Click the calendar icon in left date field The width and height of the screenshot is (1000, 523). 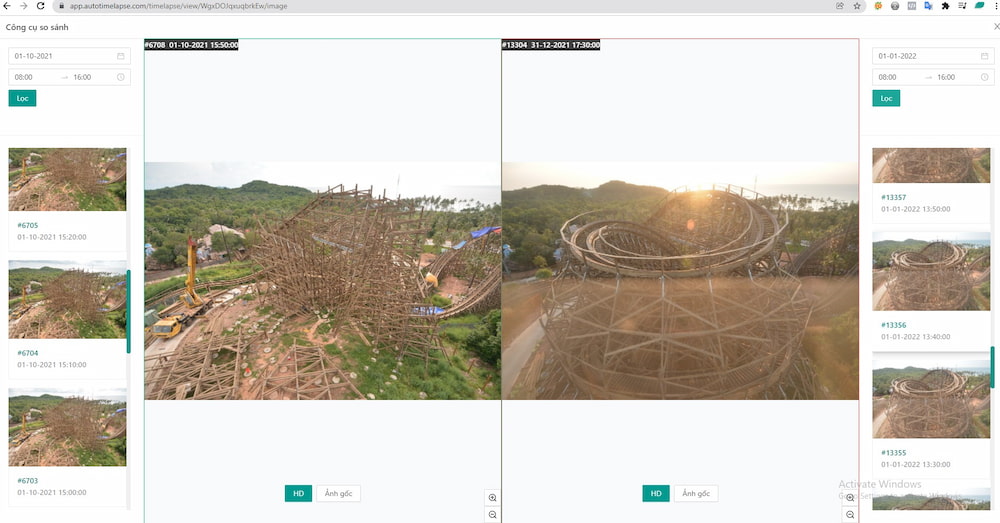pyautogui.click(x=121, y=56)
